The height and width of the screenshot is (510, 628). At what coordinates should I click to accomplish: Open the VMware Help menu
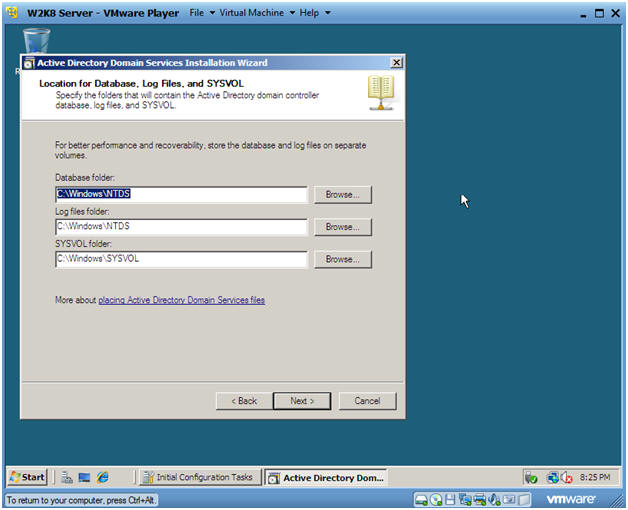pos(309,13)
